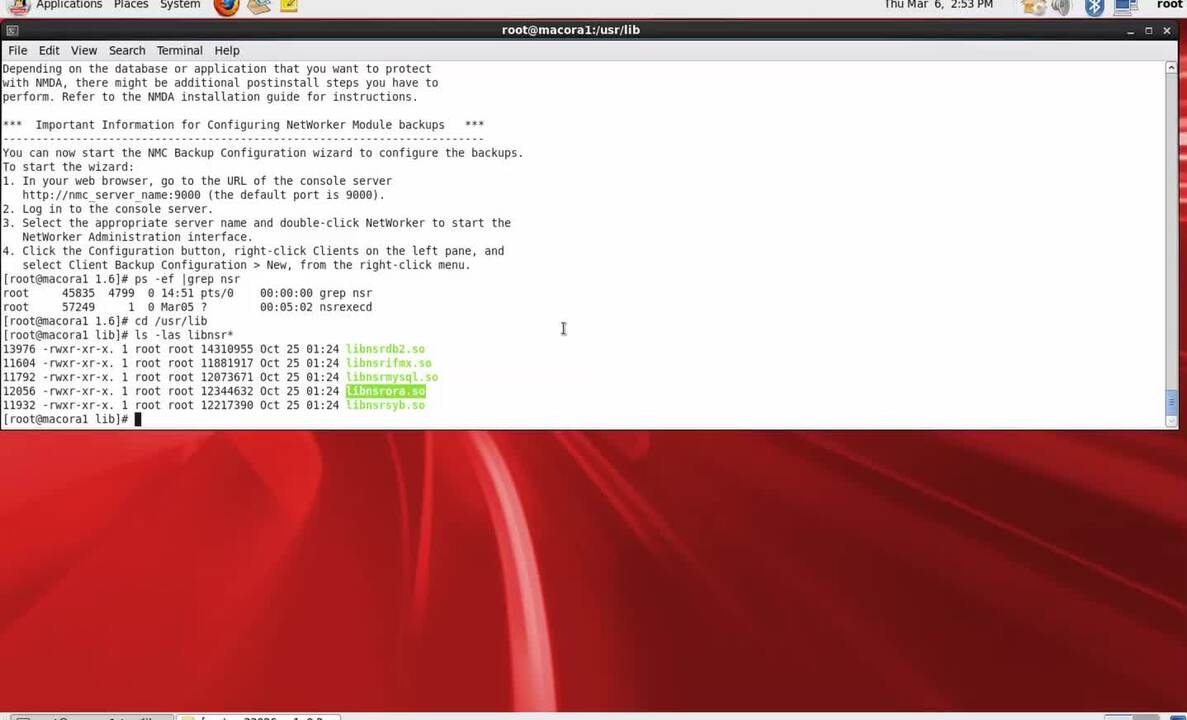Image resolution: width=1187 pixels, height=720 pixels.
Task: Click the 'ps -ef |grep nsr' command text
Action: [x=187, y=279]
